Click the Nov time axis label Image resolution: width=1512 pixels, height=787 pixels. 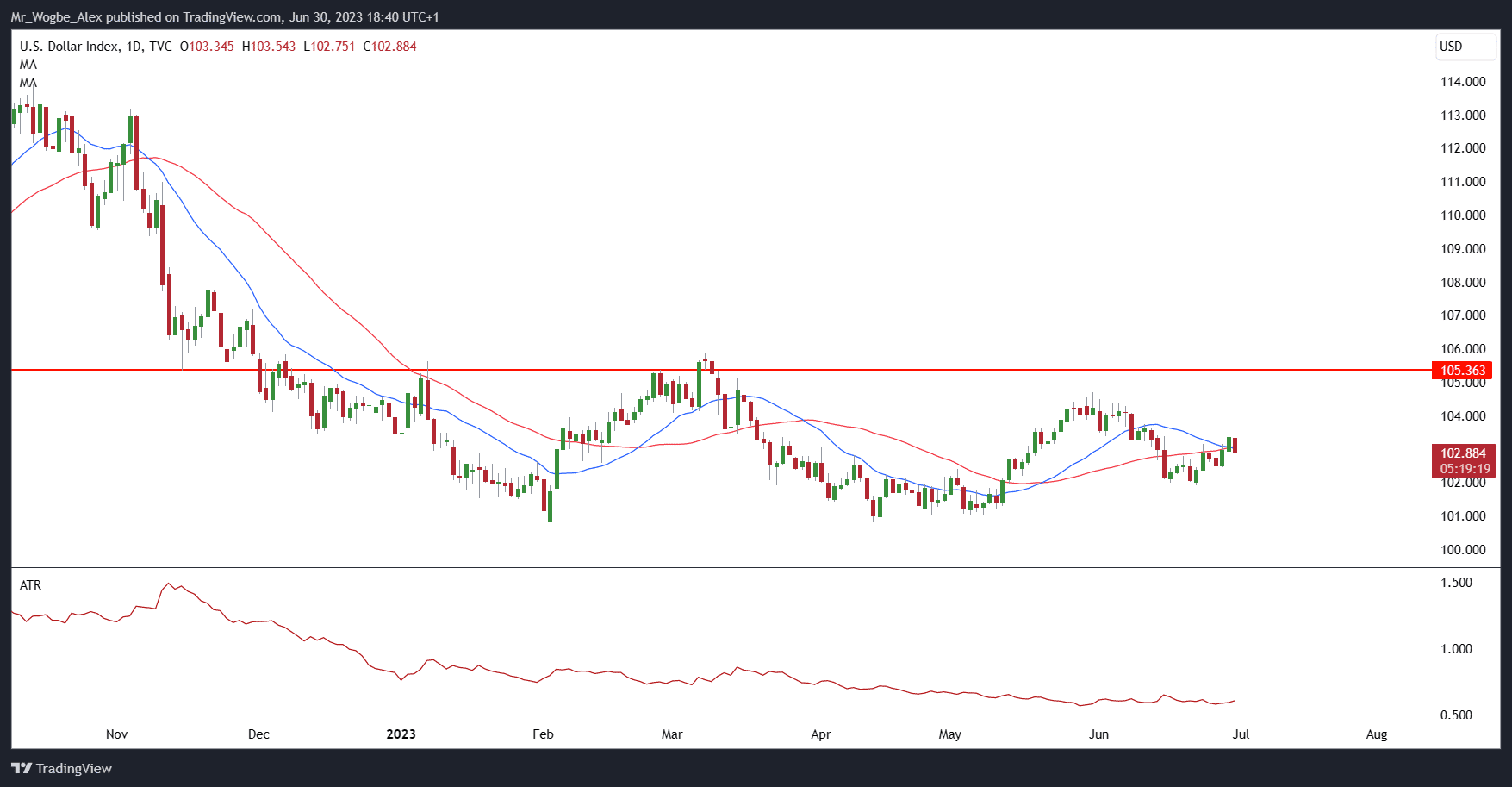tap(116, 734)
